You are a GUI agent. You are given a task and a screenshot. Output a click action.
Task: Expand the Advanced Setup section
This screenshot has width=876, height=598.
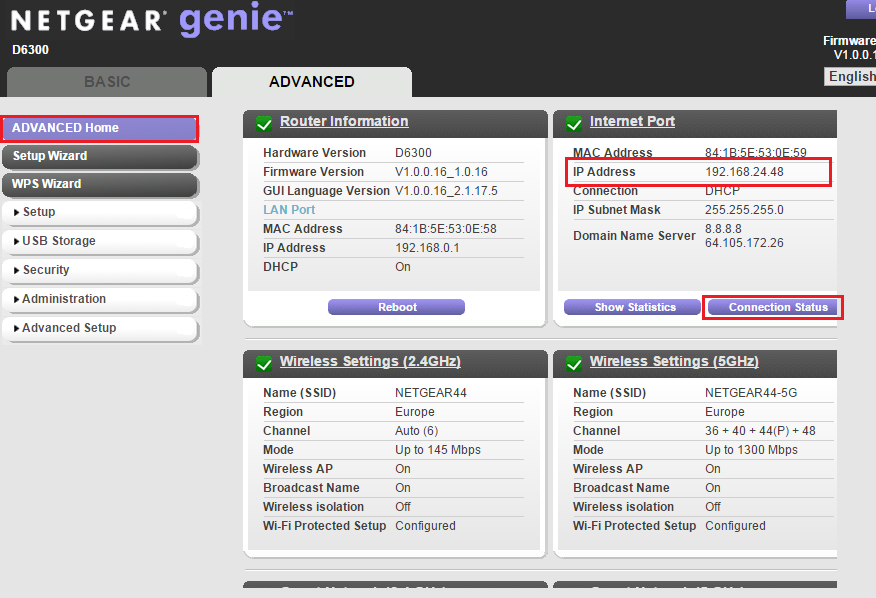[100, 328]
